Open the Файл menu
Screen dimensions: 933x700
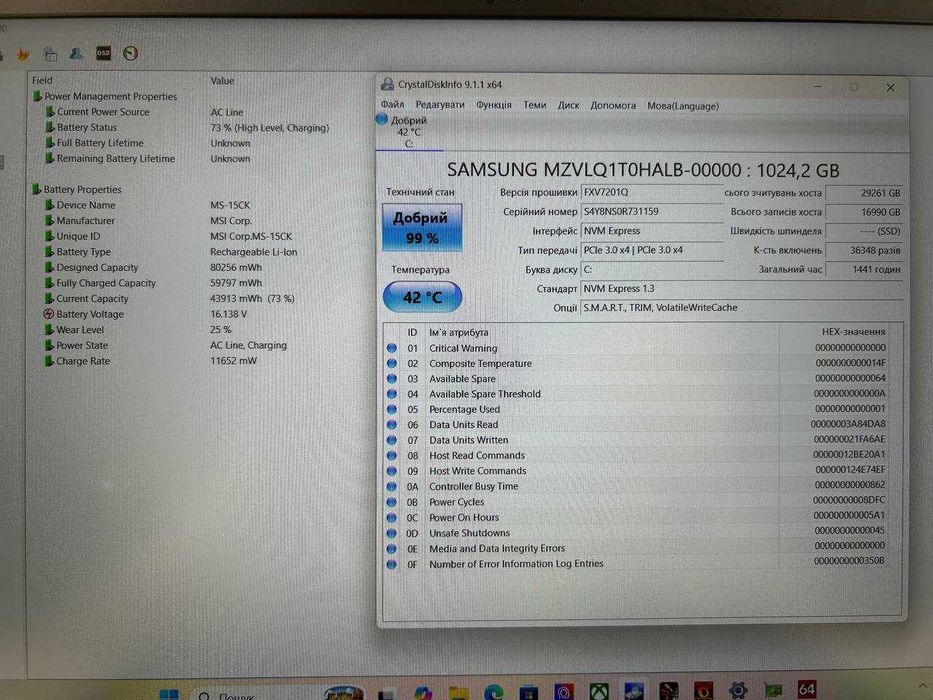pyautogui.click(x=392, y=105)
